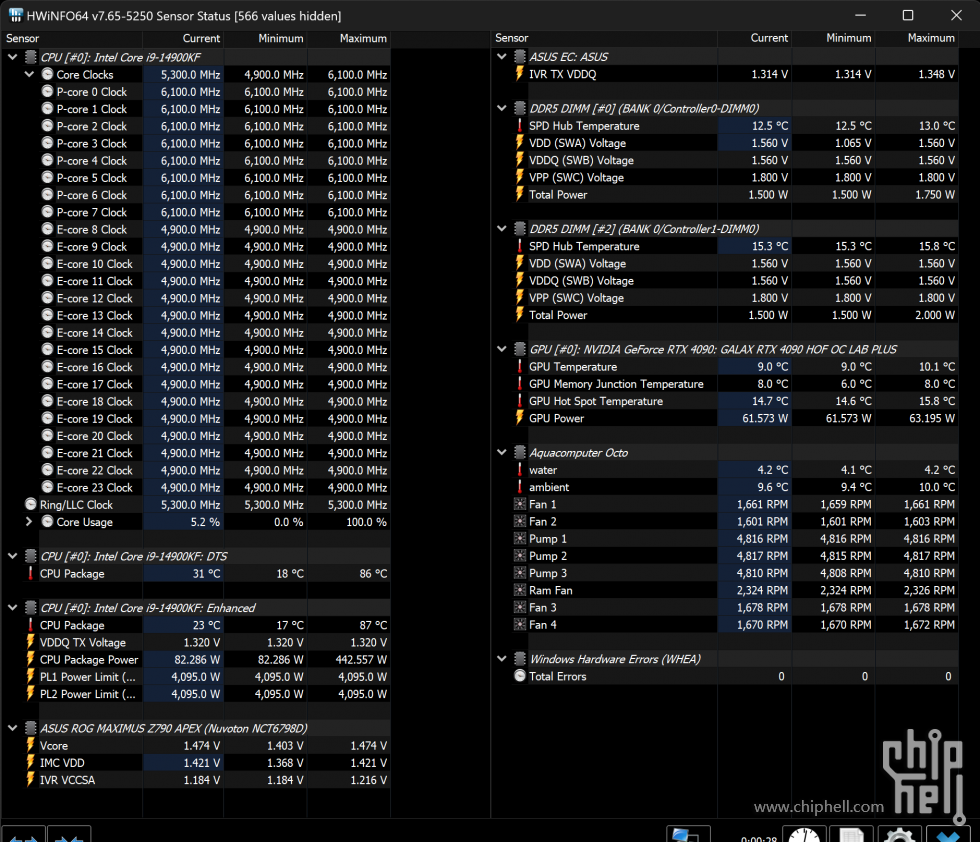Collapse the GPU [#0] RTX 4090 group
The height and width of the screenshot is (842, 980).
502,349
